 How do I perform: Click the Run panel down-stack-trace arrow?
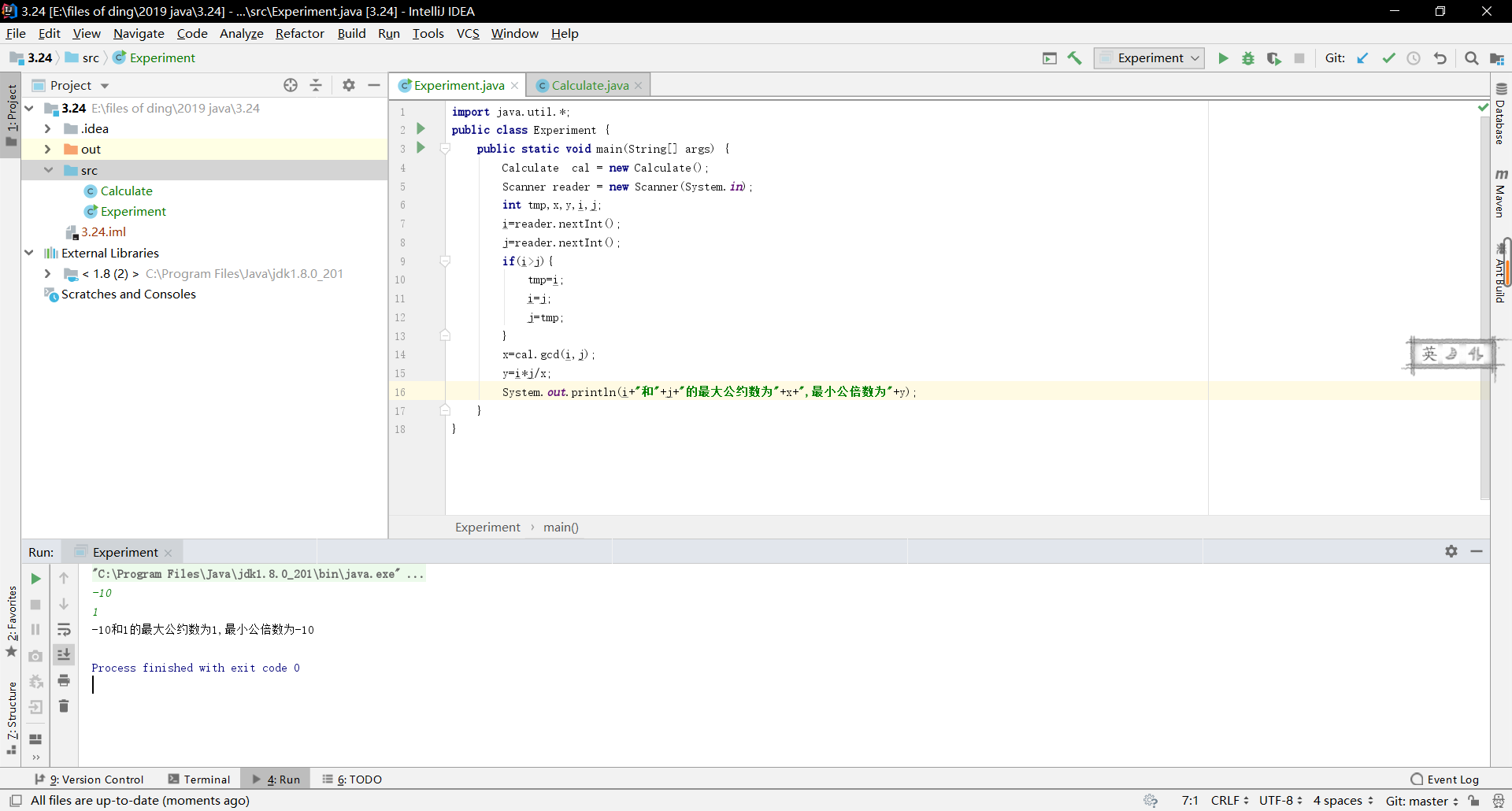click(64, 604)
